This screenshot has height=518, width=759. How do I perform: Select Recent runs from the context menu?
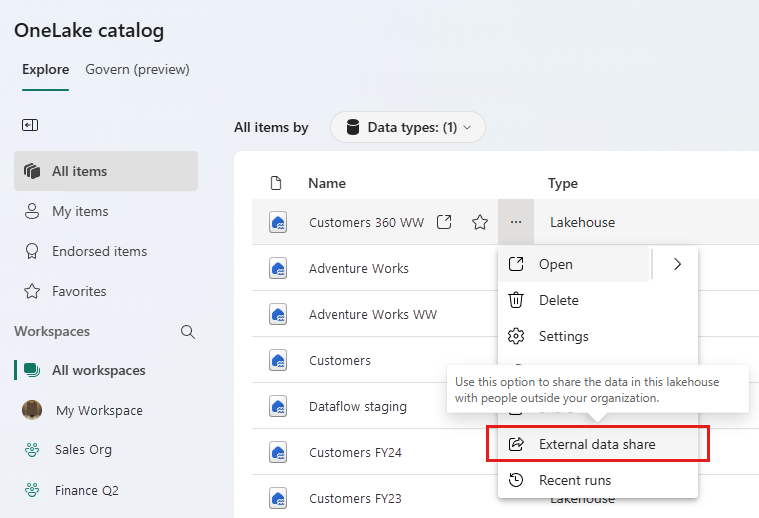click(598, 480)
